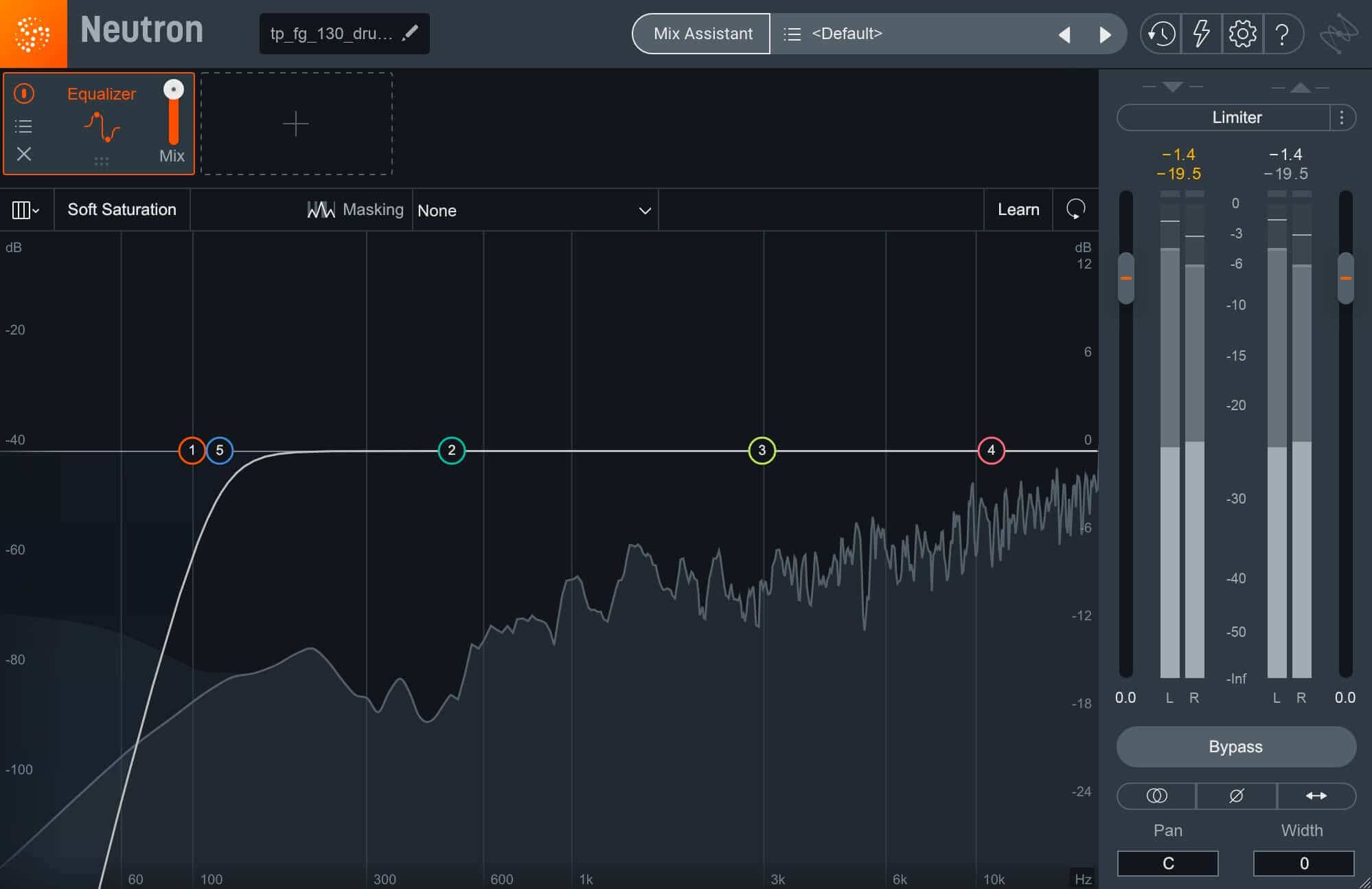Edit the track name with pencil icon
This screenshot has width=1372, height=889.
click(411, 32)
